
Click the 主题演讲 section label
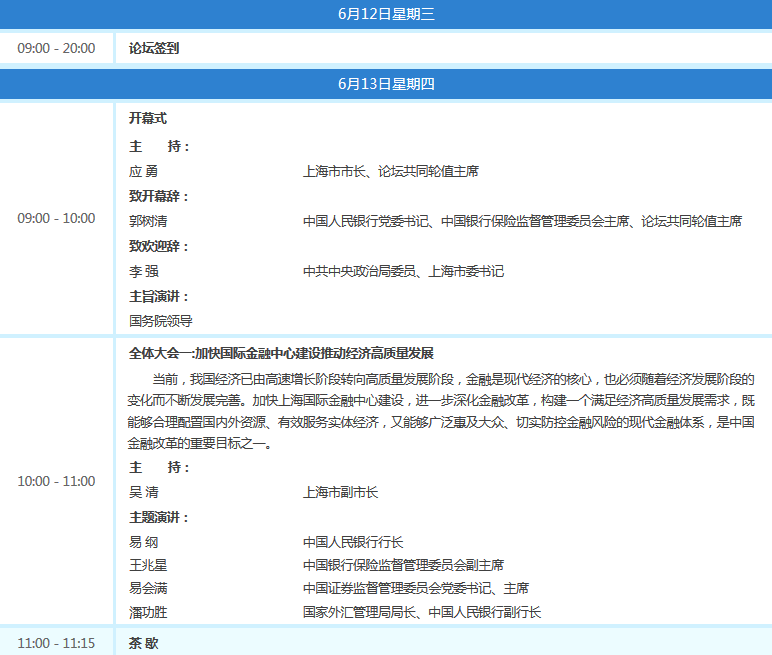(x=158, y=517)
